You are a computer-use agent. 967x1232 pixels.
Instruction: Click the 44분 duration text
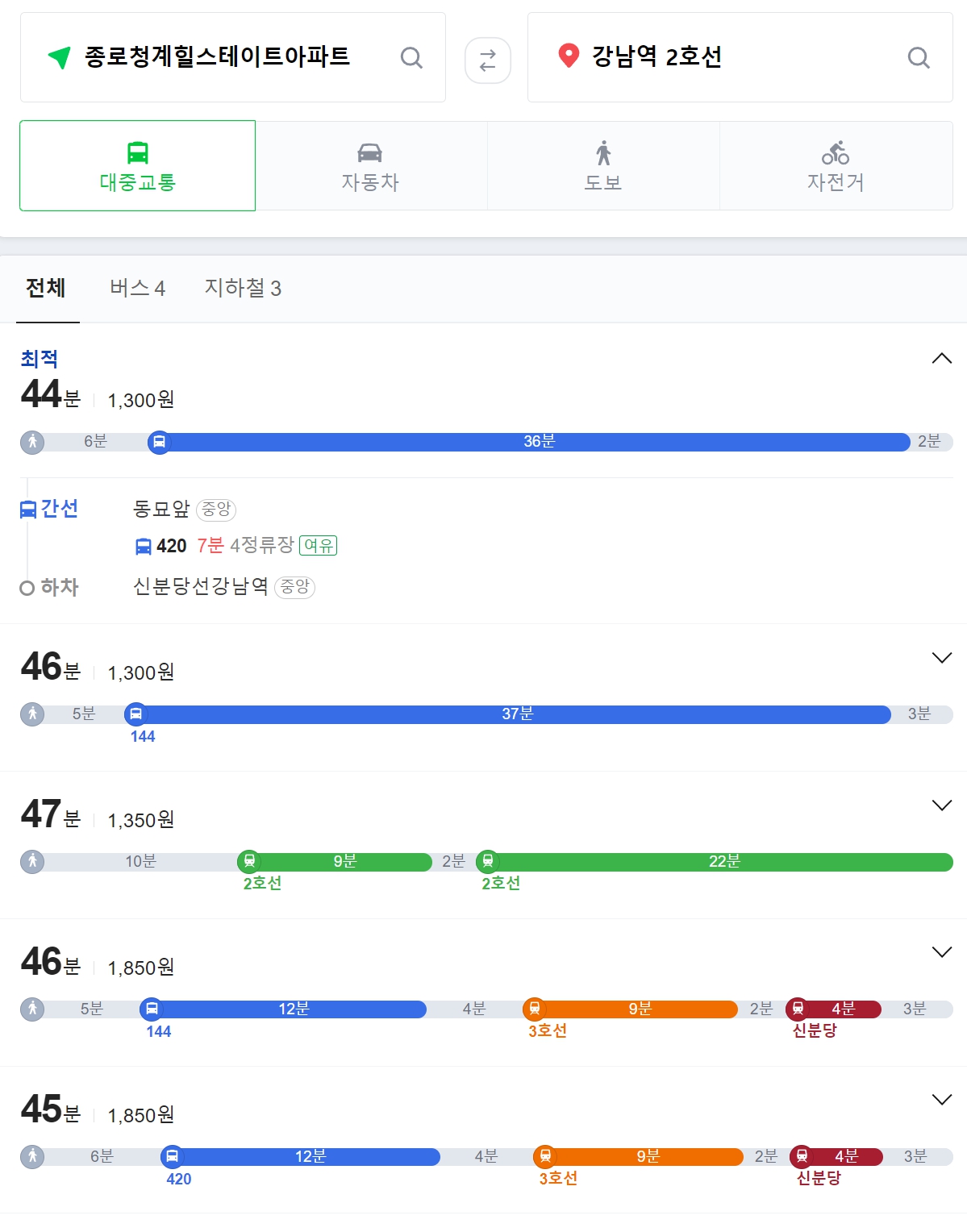(51, 394)
